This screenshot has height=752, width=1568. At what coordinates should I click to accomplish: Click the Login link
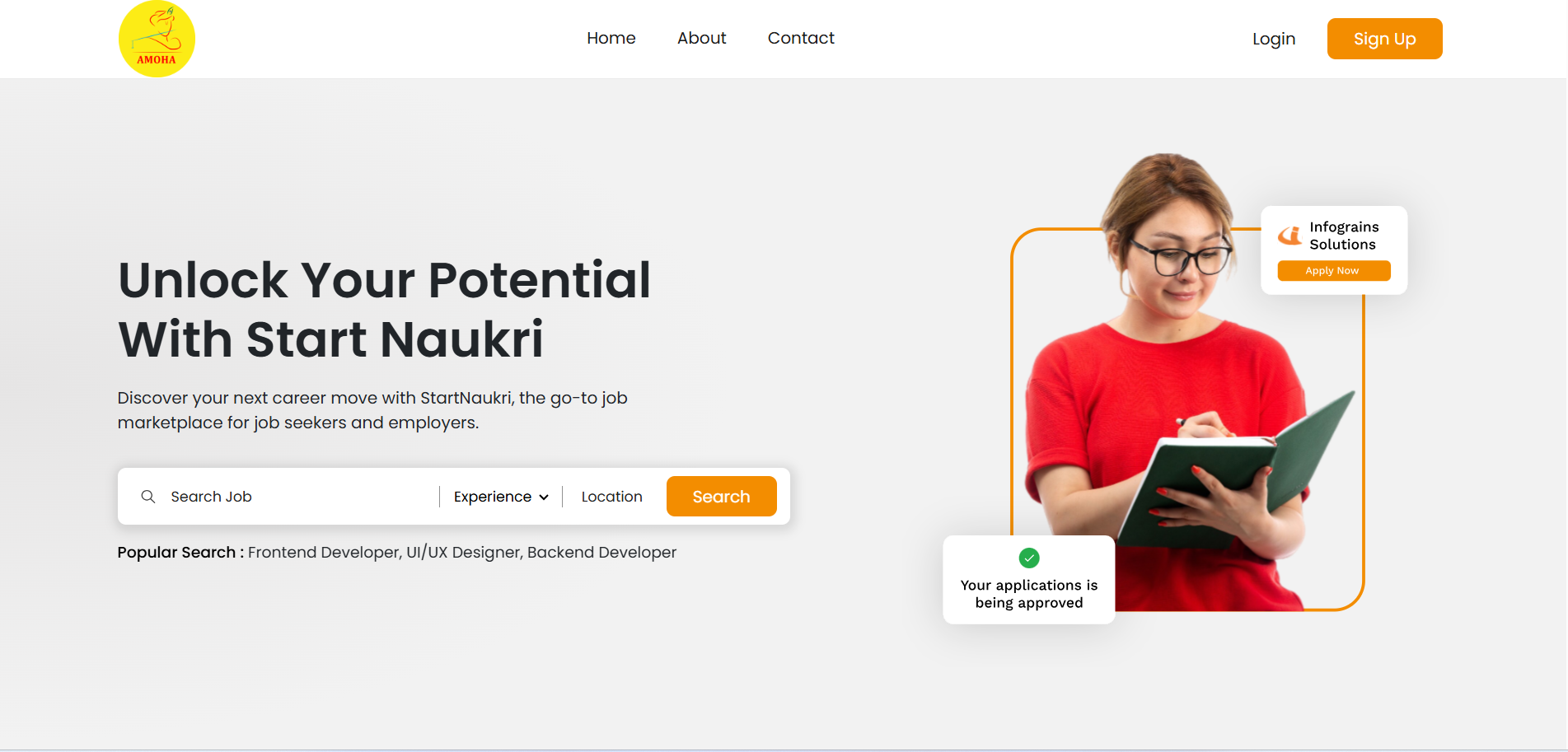1274,39
